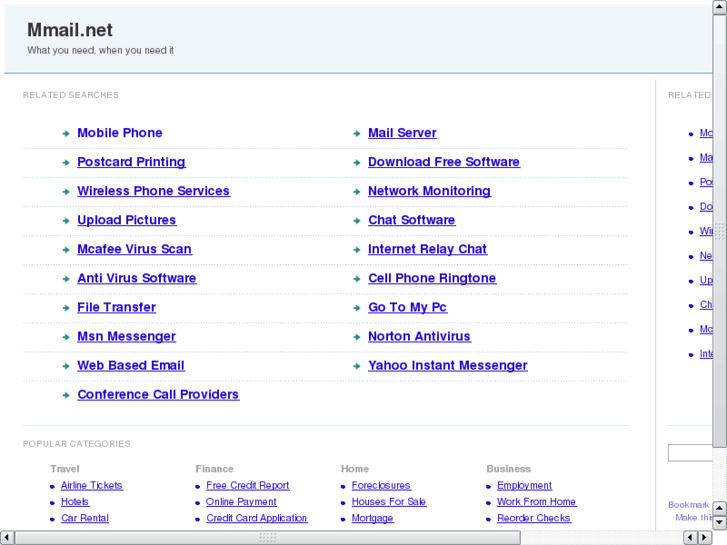
Task: Open the Postcard Printing link
Action: pyautogui.click(x=131, y=162)
